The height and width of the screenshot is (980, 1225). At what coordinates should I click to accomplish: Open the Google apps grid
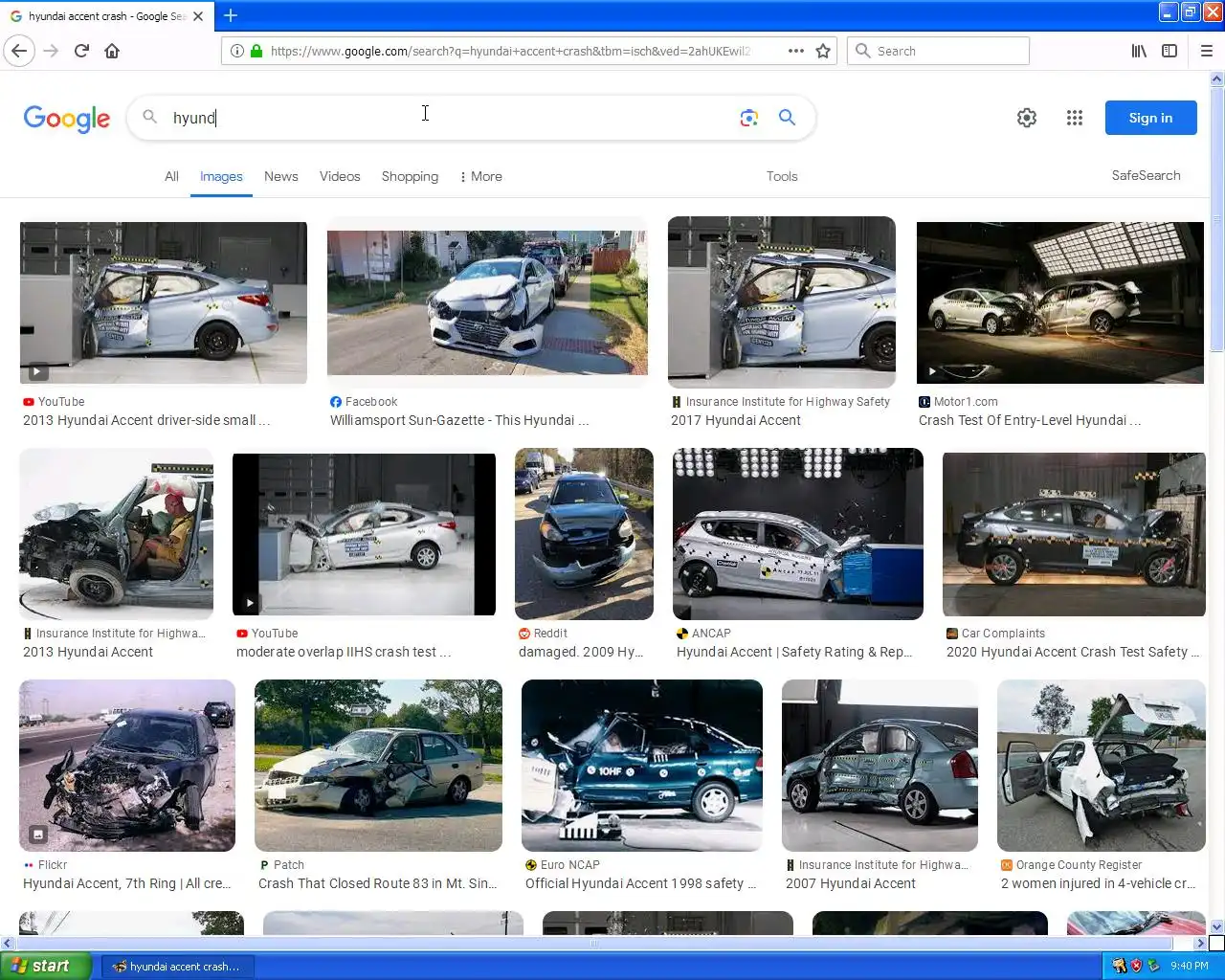pos(1075,118)
